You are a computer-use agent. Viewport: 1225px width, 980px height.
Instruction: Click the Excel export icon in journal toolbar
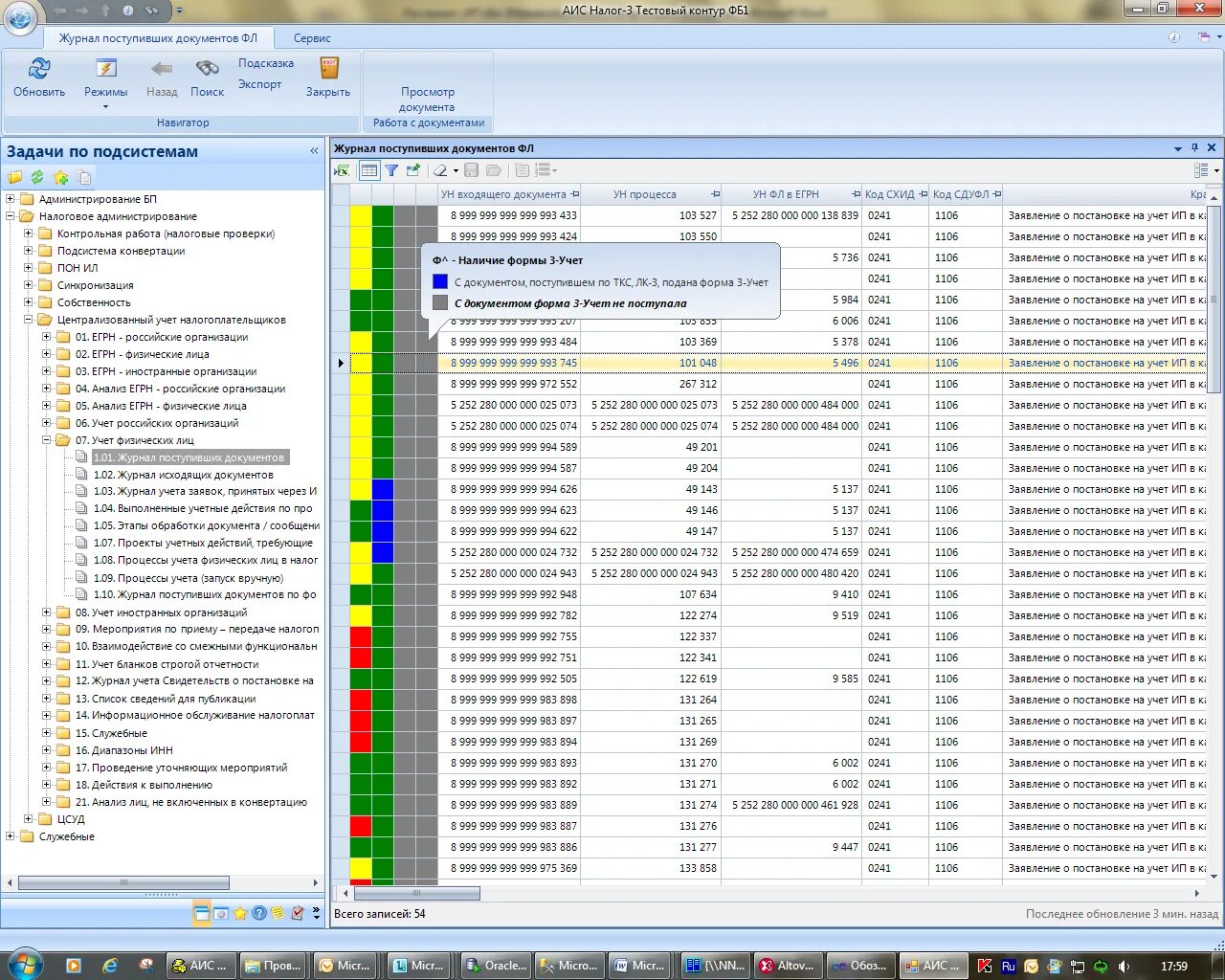click(x=342, y=170)
